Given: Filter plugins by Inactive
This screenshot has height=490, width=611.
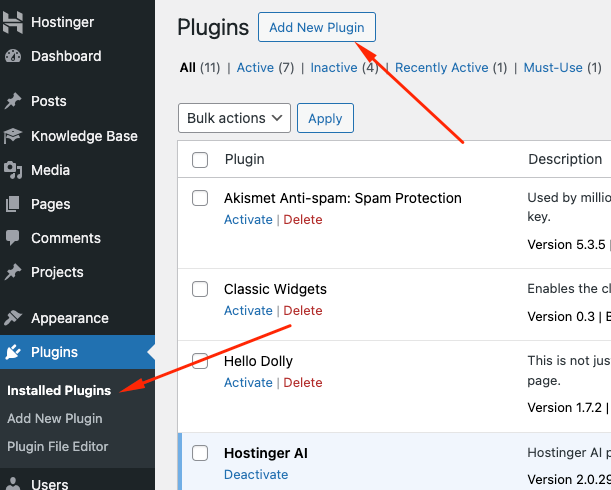Looking at the screenshot, I should 334,68.
